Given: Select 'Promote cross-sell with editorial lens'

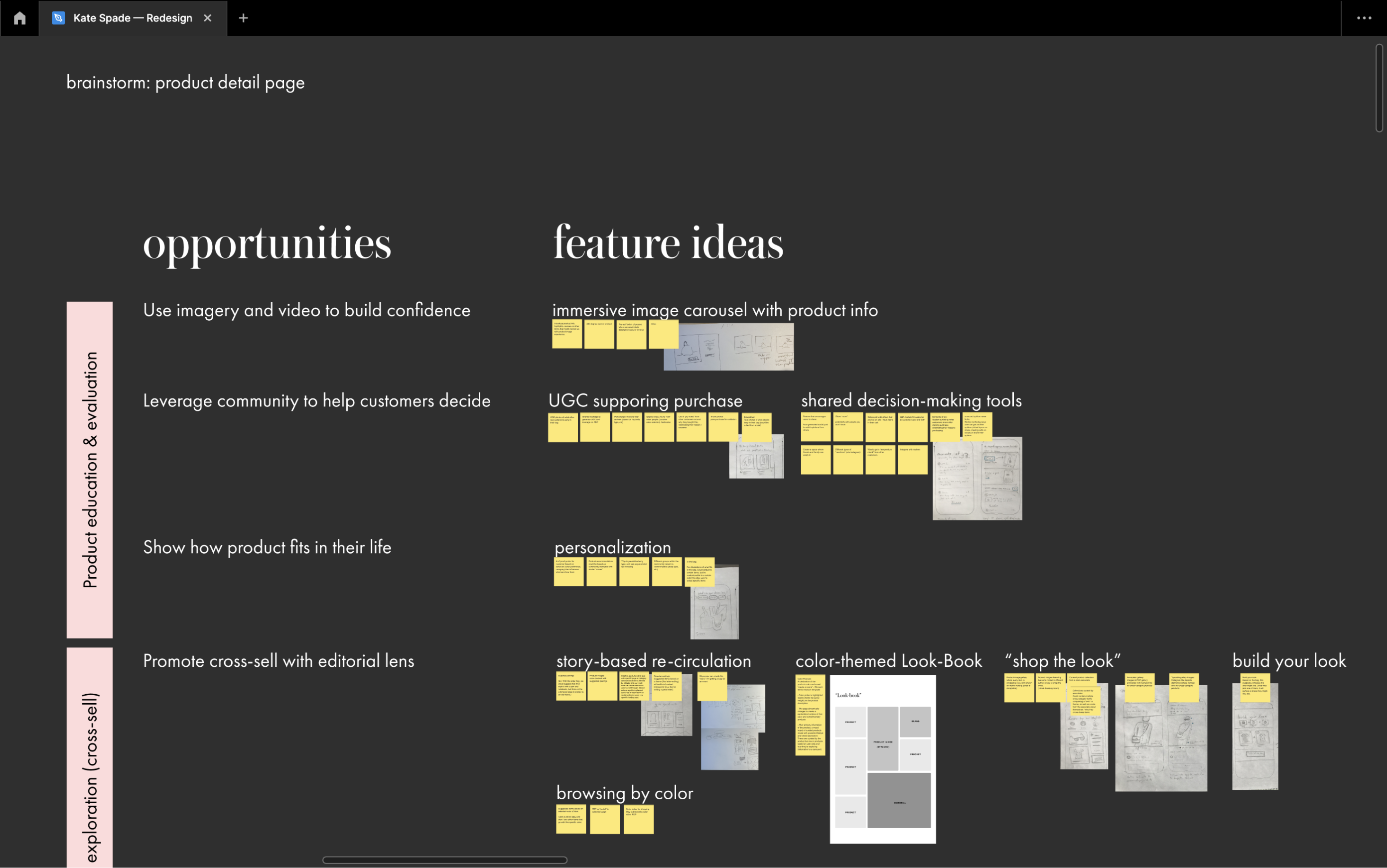Looking at the screenshot, I should point(278,661).
